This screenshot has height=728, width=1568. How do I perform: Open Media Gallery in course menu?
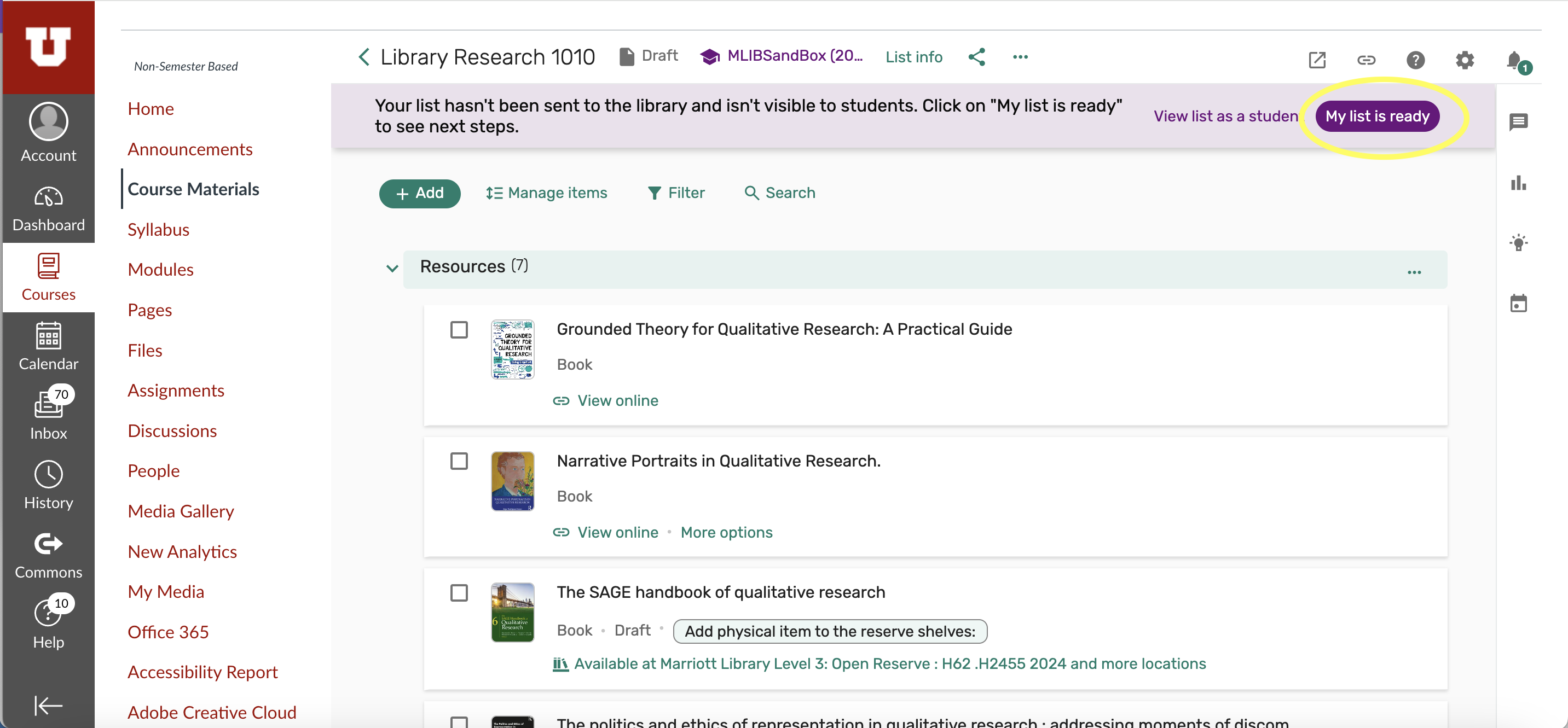click(181, 511)
